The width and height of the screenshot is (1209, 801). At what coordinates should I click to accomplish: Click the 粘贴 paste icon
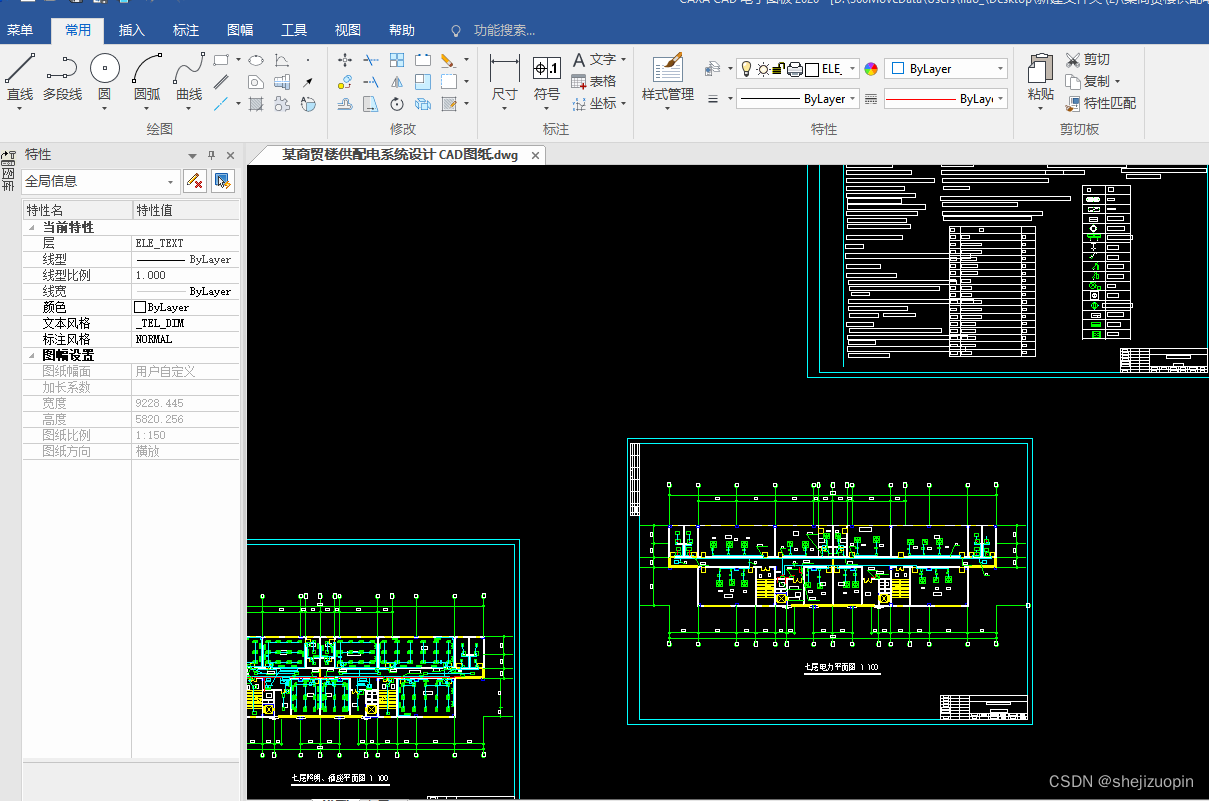[x=1040, y=78]
